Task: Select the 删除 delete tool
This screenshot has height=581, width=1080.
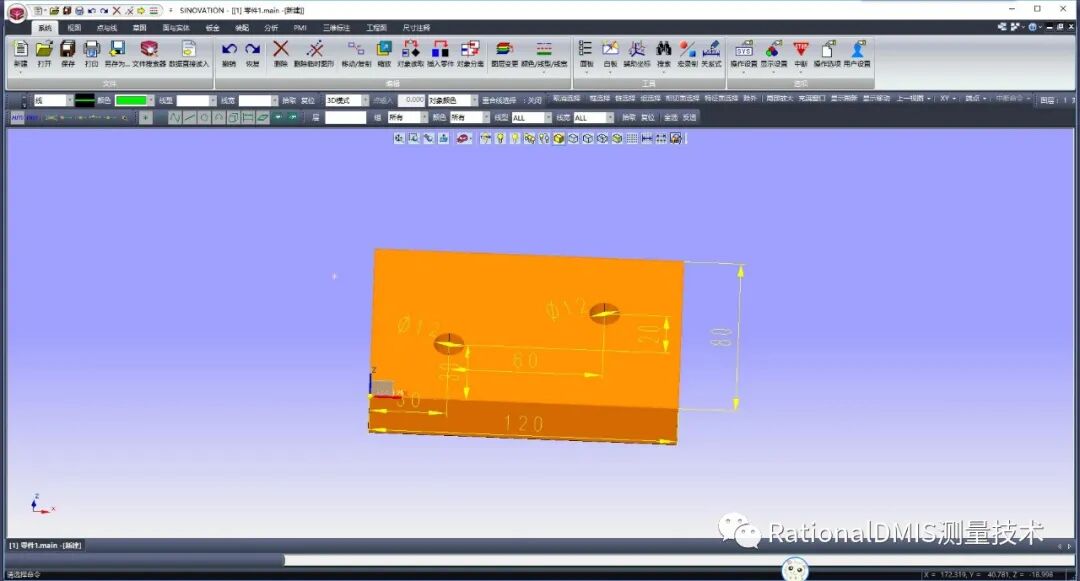Action: point(280,49)
